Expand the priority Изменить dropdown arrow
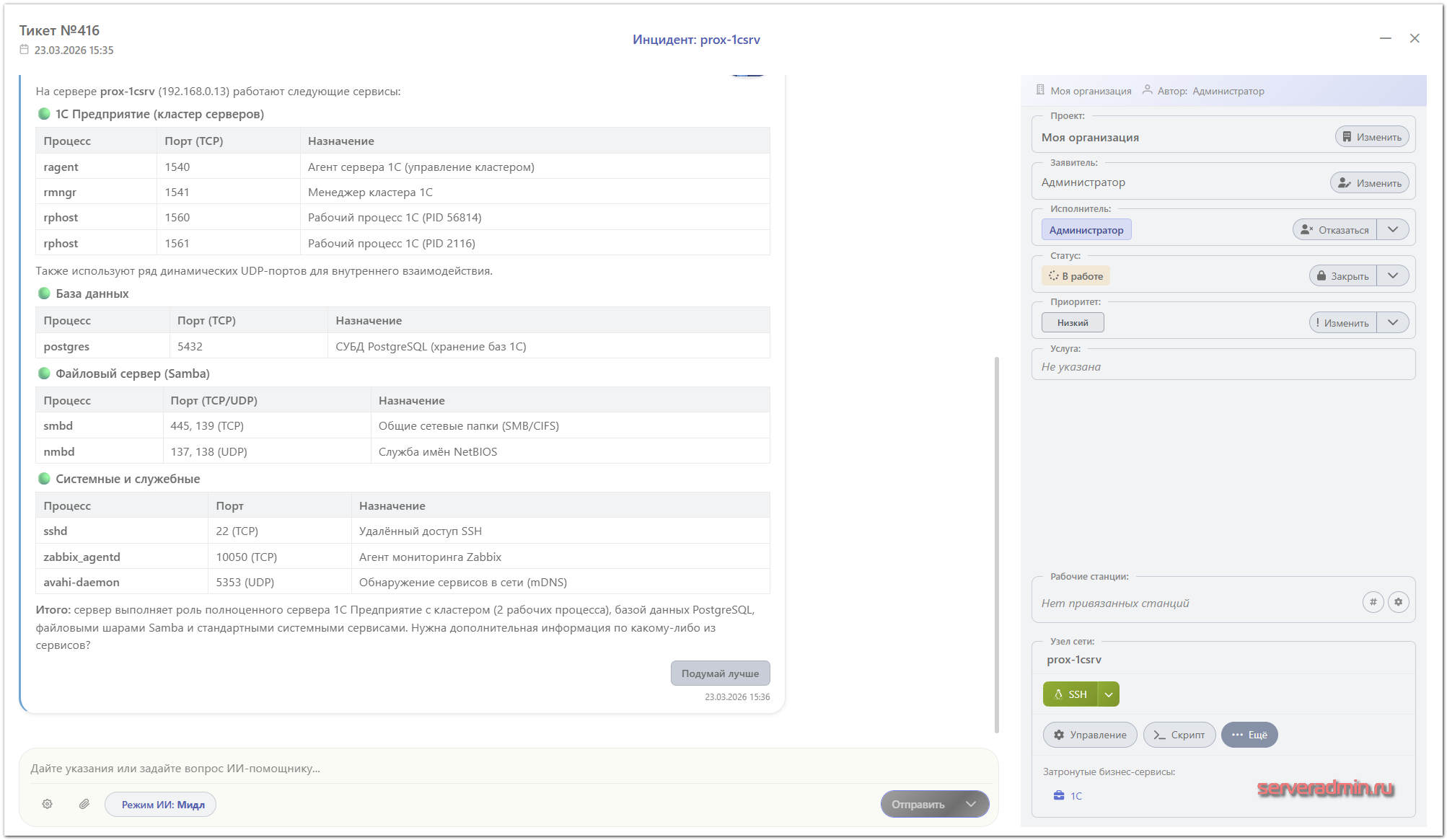 click(1393, 323)
